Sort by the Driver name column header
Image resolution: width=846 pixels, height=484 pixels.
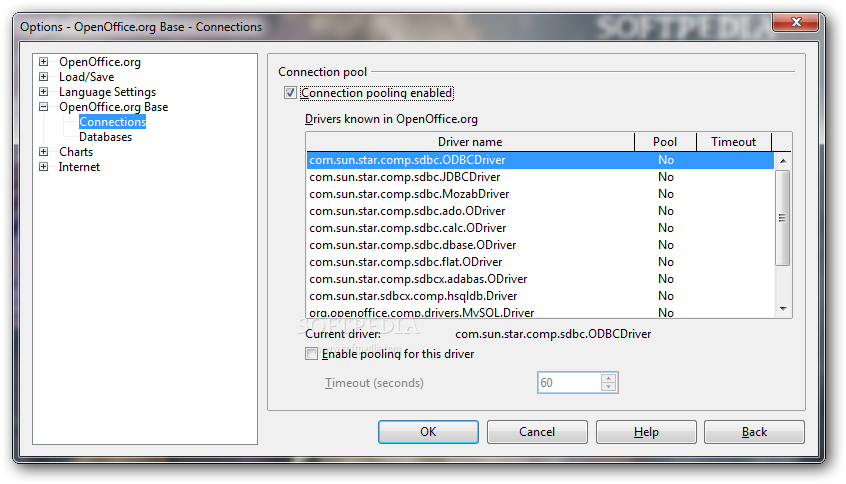click(x=470, y=142)
